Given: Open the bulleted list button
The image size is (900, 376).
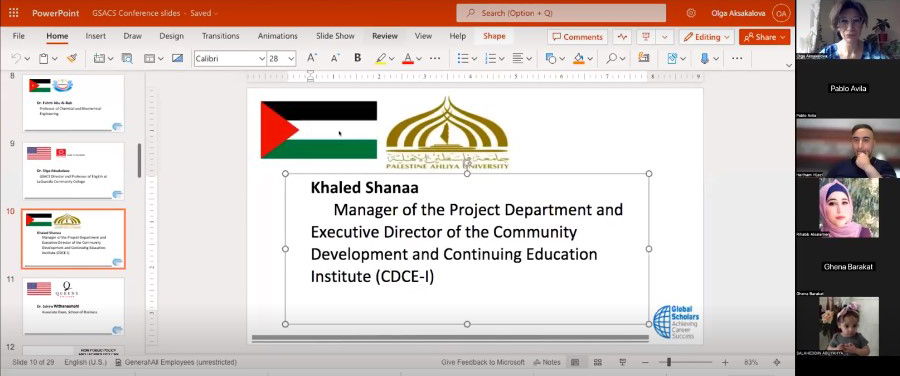Looking at the screenshot, I should tap(463, 58).
